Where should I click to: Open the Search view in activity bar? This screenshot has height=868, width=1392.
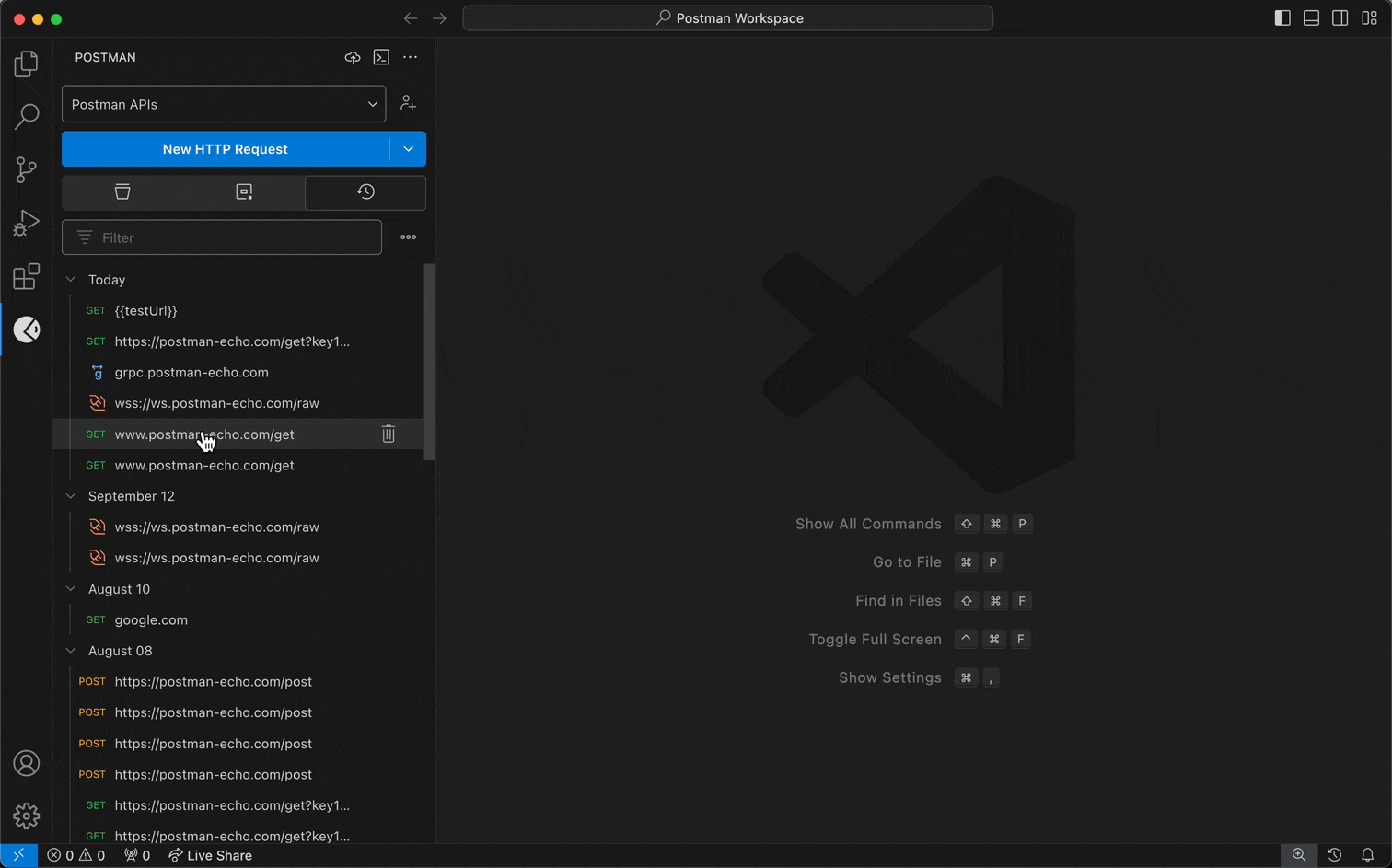pyautogui.click(x=27, y=116)
